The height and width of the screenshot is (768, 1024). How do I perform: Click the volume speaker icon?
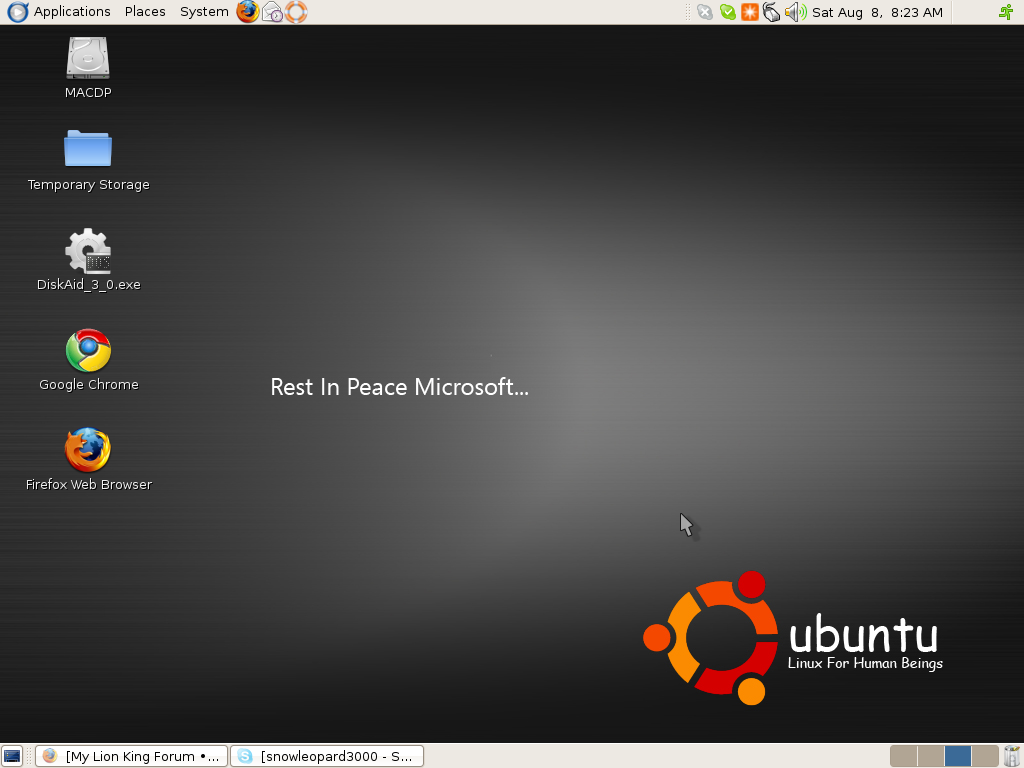pyautogui.click(x=795, y=12)
